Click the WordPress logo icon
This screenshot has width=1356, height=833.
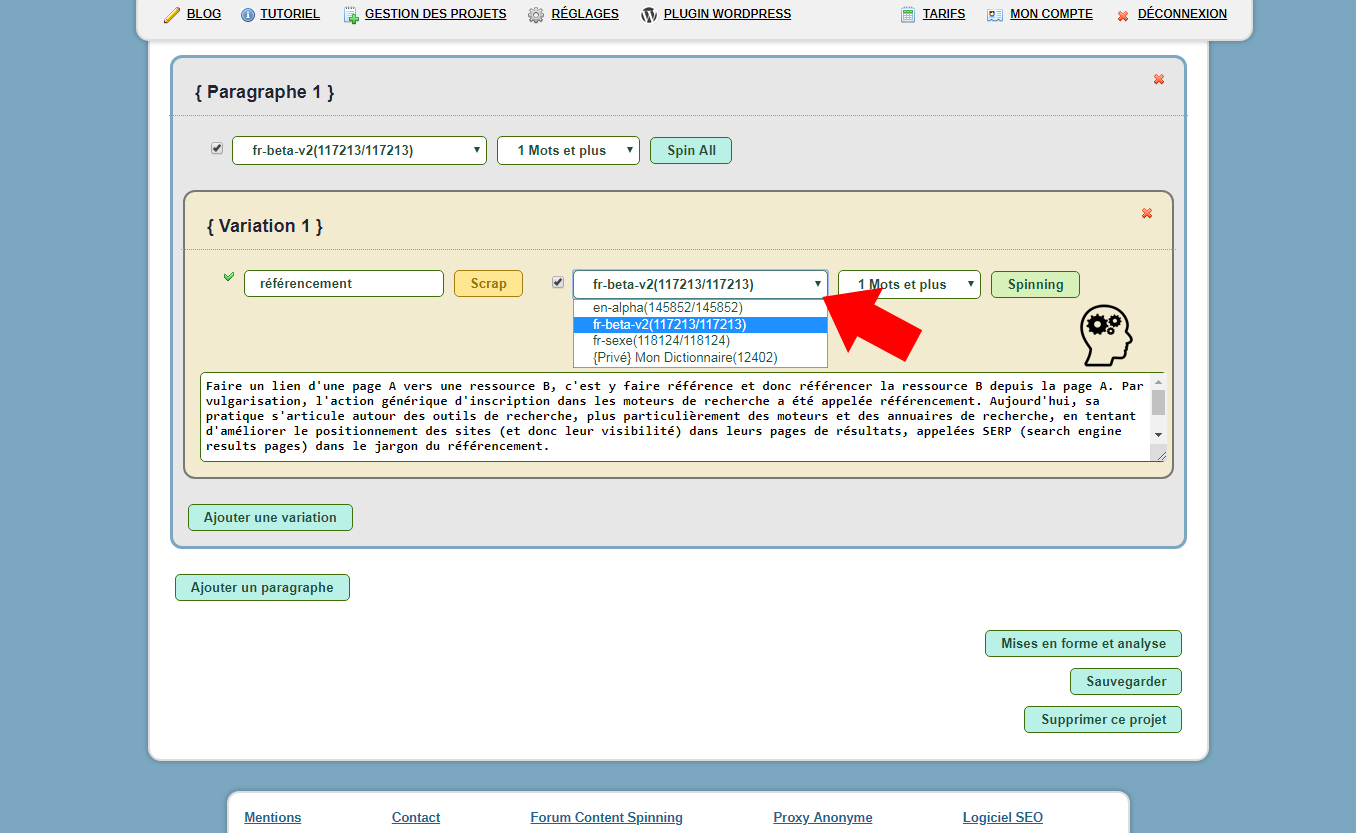click(649, 15)
